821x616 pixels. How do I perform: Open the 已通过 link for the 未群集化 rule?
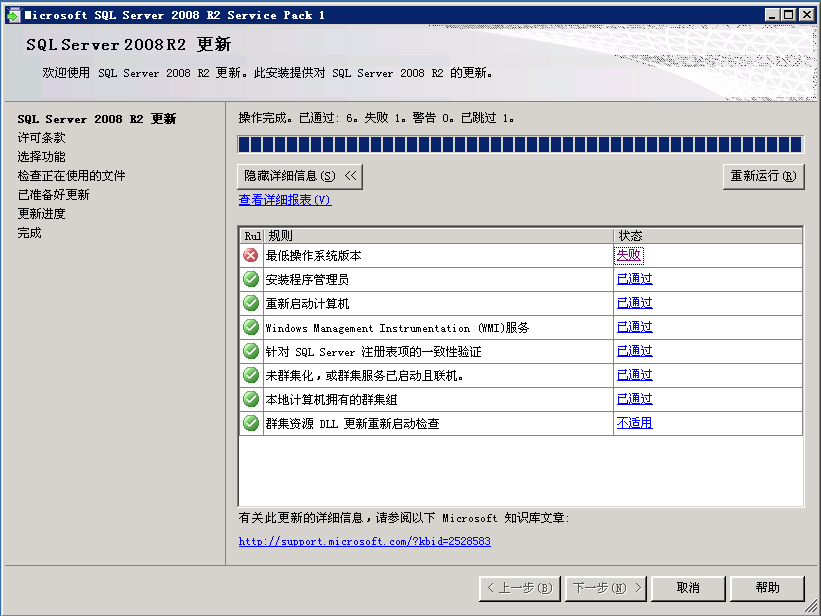635,375
